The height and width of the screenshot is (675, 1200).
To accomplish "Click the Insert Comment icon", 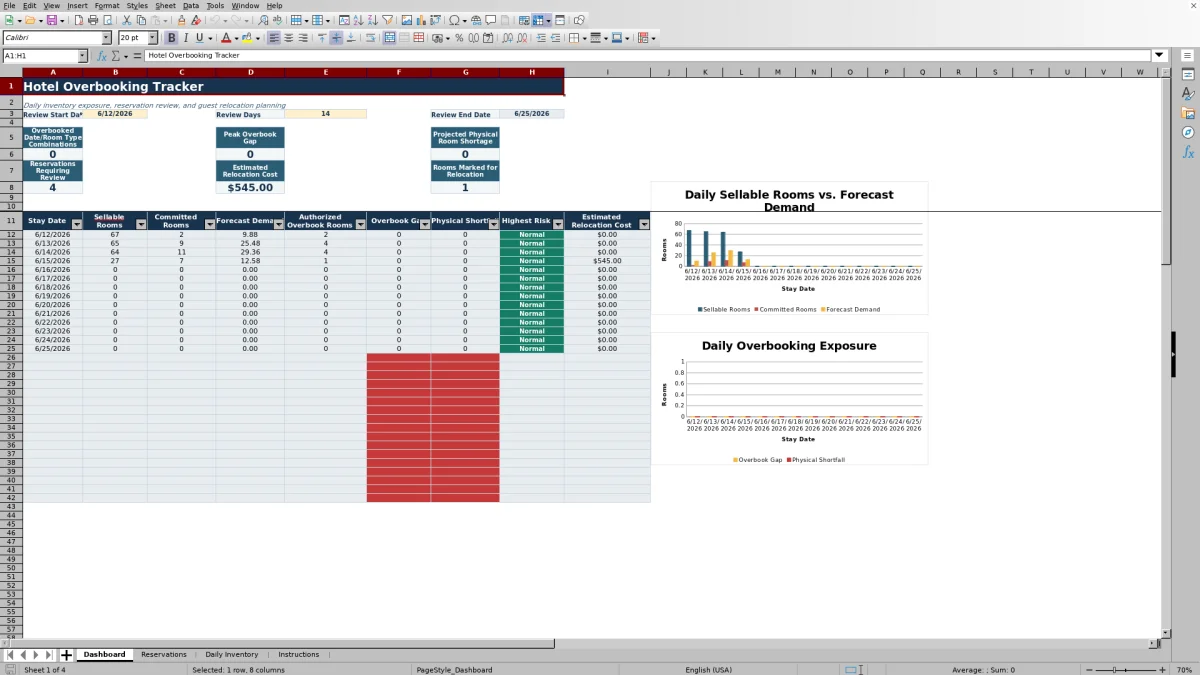I will 490,20.
